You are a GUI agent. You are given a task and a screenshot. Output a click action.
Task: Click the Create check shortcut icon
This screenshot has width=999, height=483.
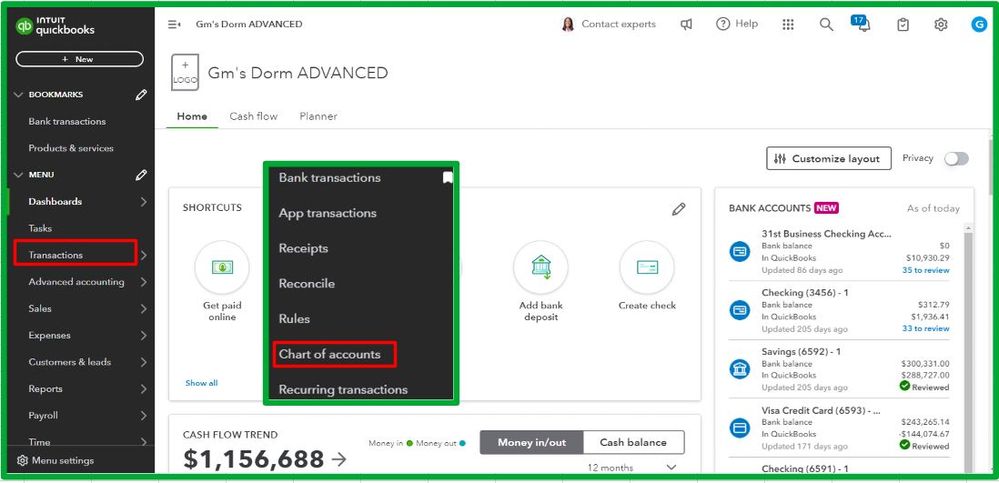(647, 267)
